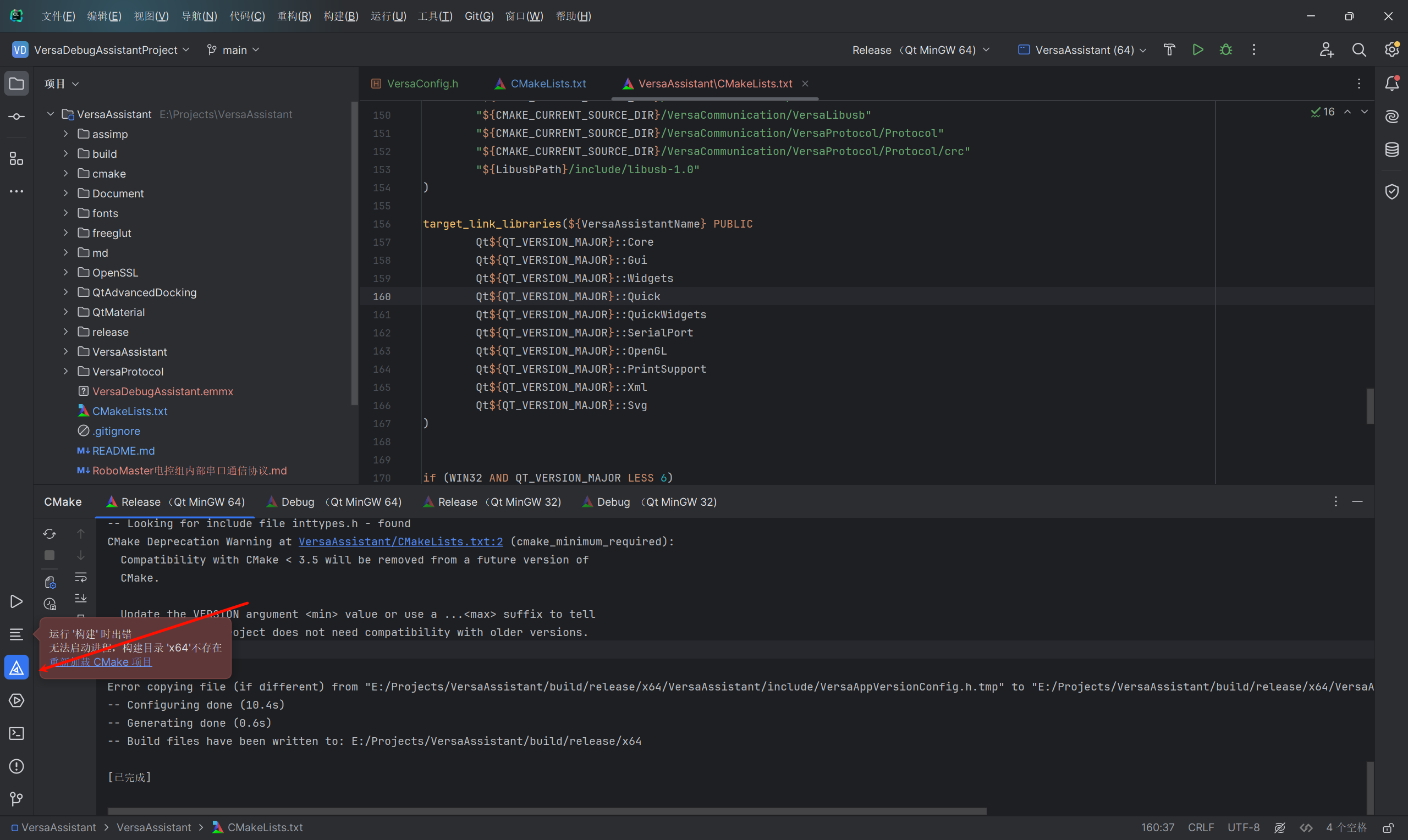
Task: Toggle read-only lock icon in status bar
Action: pos(1388,827)
